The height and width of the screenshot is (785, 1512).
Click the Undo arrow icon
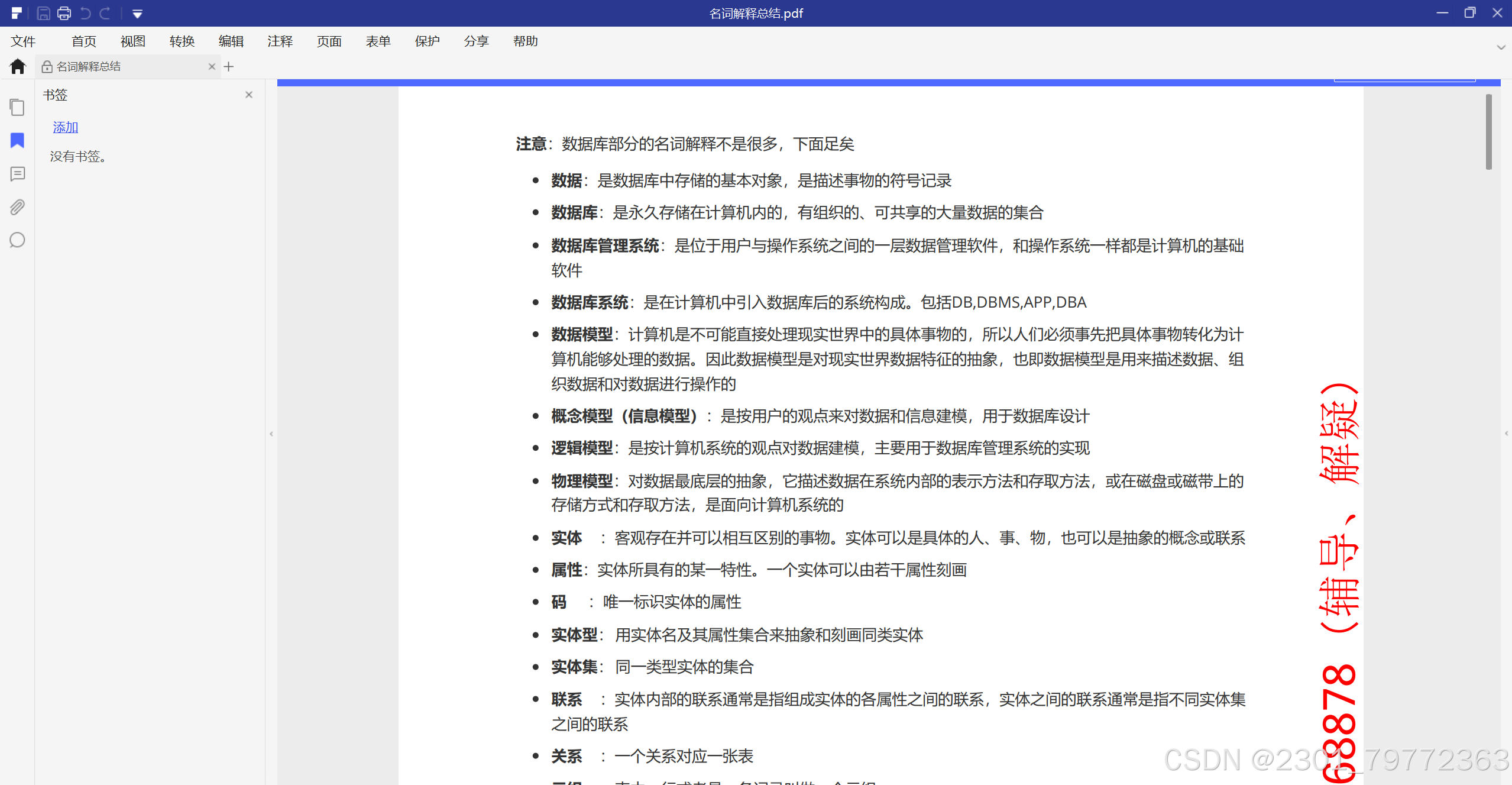pyautogui.click(x=85, y=13)
